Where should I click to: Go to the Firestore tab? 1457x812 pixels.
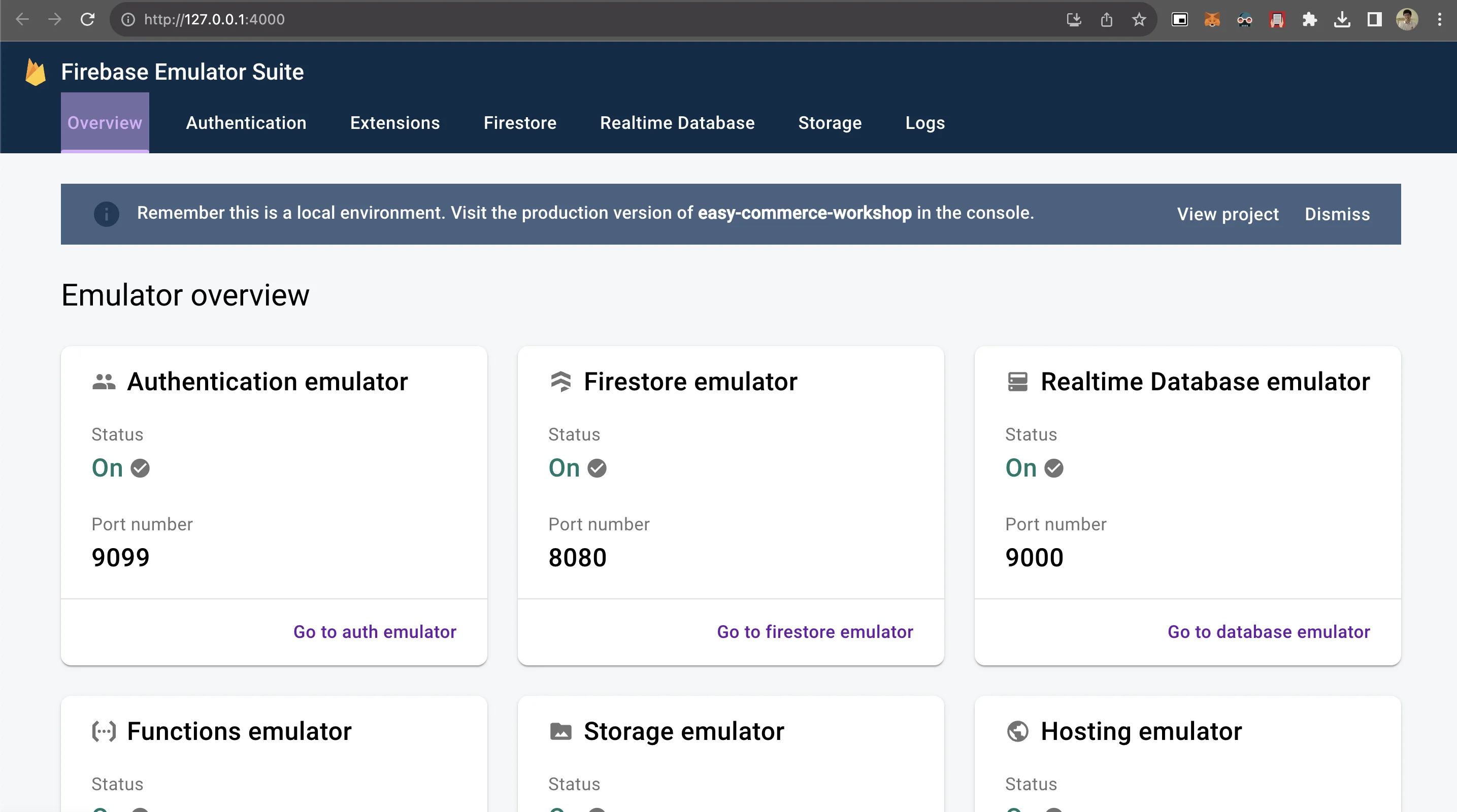(520, 123)
